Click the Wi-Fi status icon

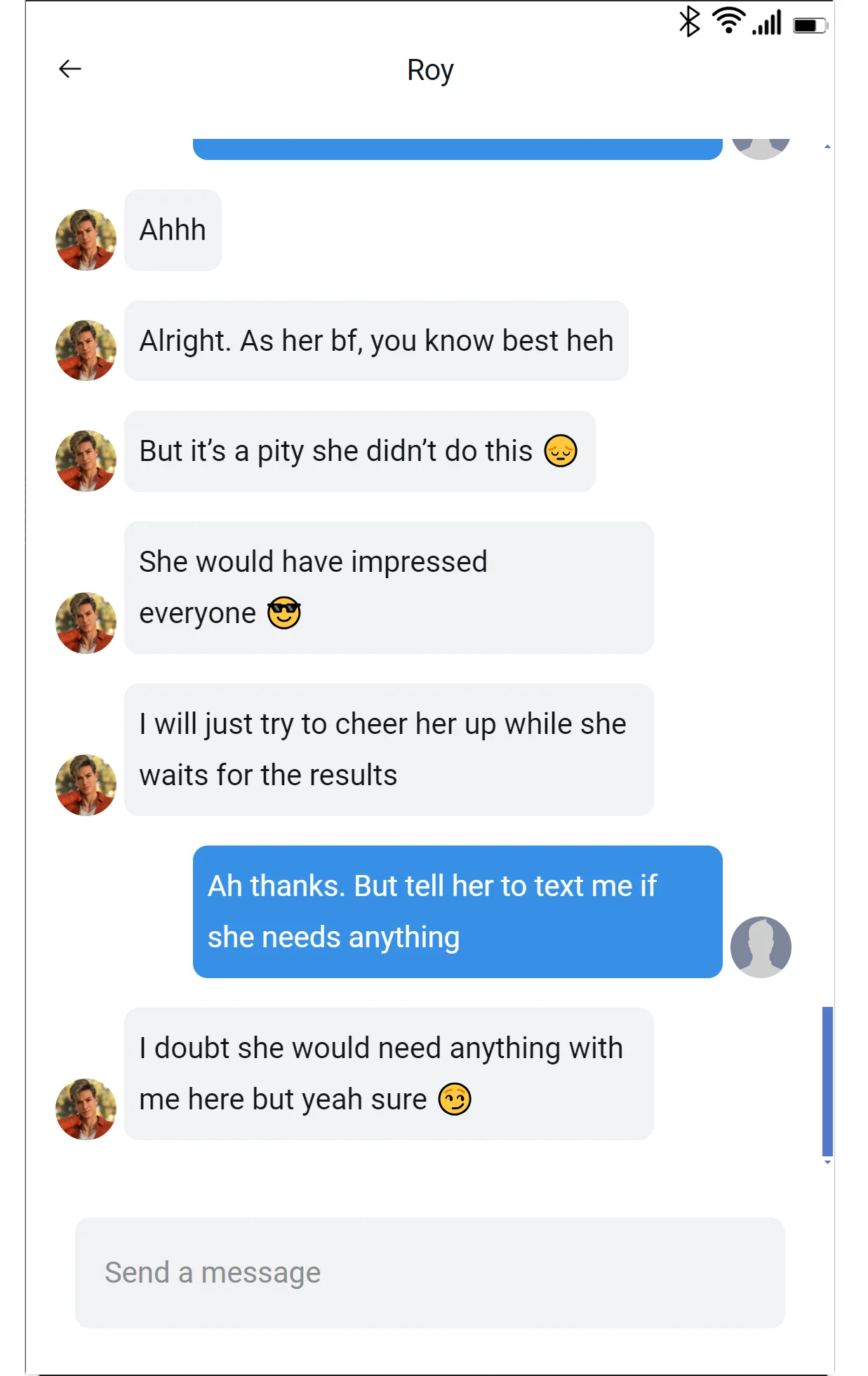(729, 20)
